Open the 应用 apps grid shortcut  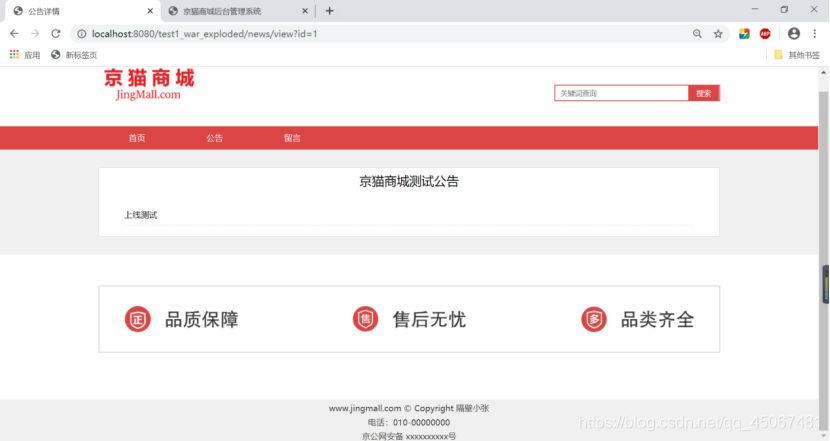click(25, 55)
